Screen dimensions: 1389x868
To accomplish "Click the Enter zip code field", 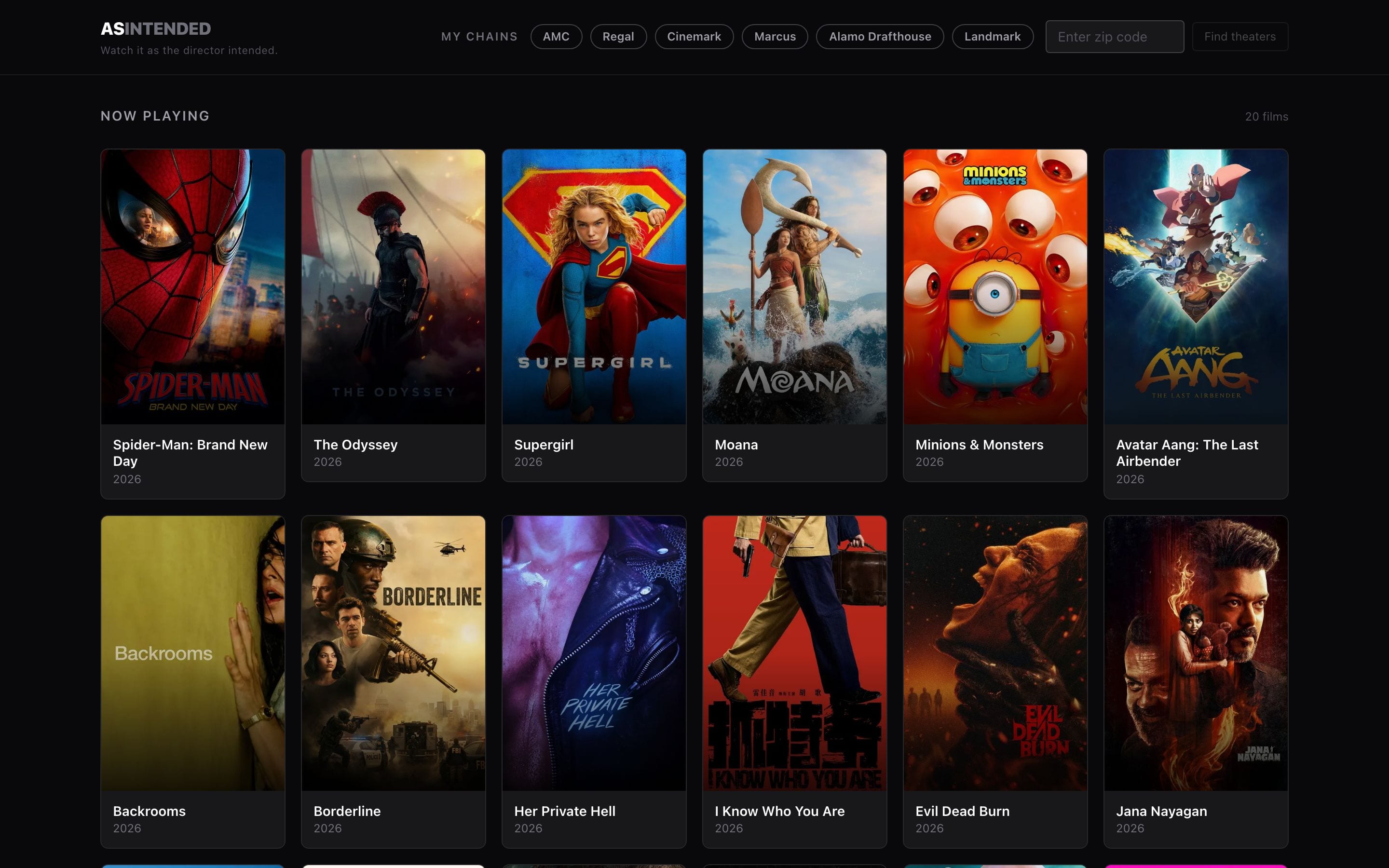I will (1115, 37).
